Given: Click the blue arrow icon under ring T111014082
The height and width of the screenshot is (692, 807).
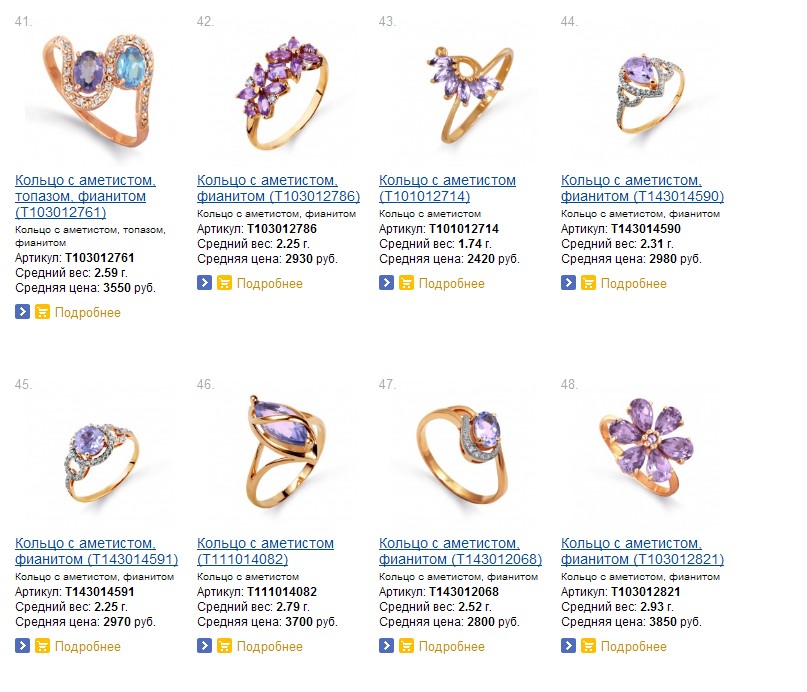Looking at the screenshot, I should coord(204,646).
